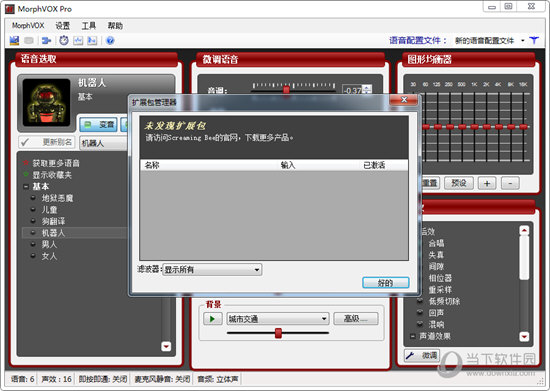Click the effects list scroll-up arrow

524,230
